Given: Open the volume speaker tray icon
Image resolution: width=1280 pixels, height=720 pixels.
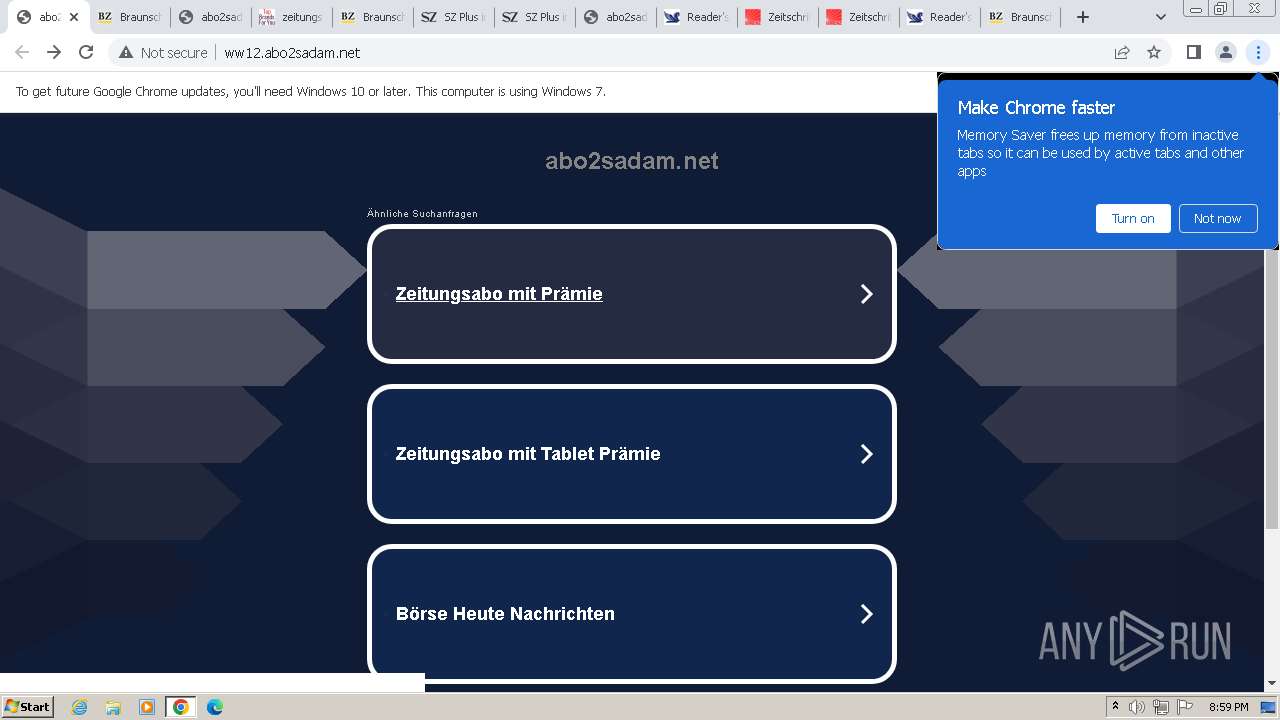Looking at the screenshot, I should coord(1137,707).
